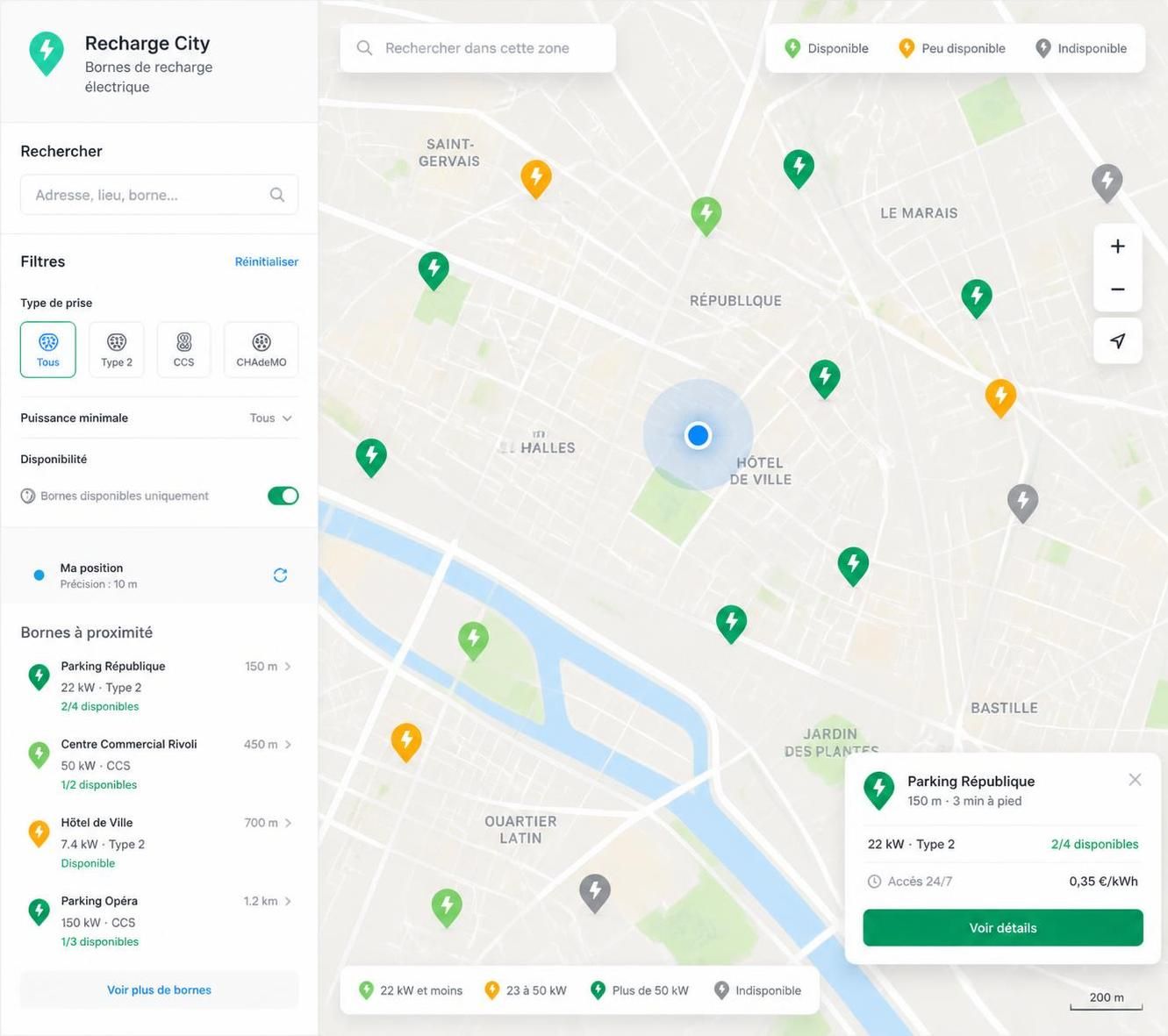Click the Indisponible entry in the bottom power legend
The width and height of the screenshot is (1168, 1036).
click(x=757, y=990)
